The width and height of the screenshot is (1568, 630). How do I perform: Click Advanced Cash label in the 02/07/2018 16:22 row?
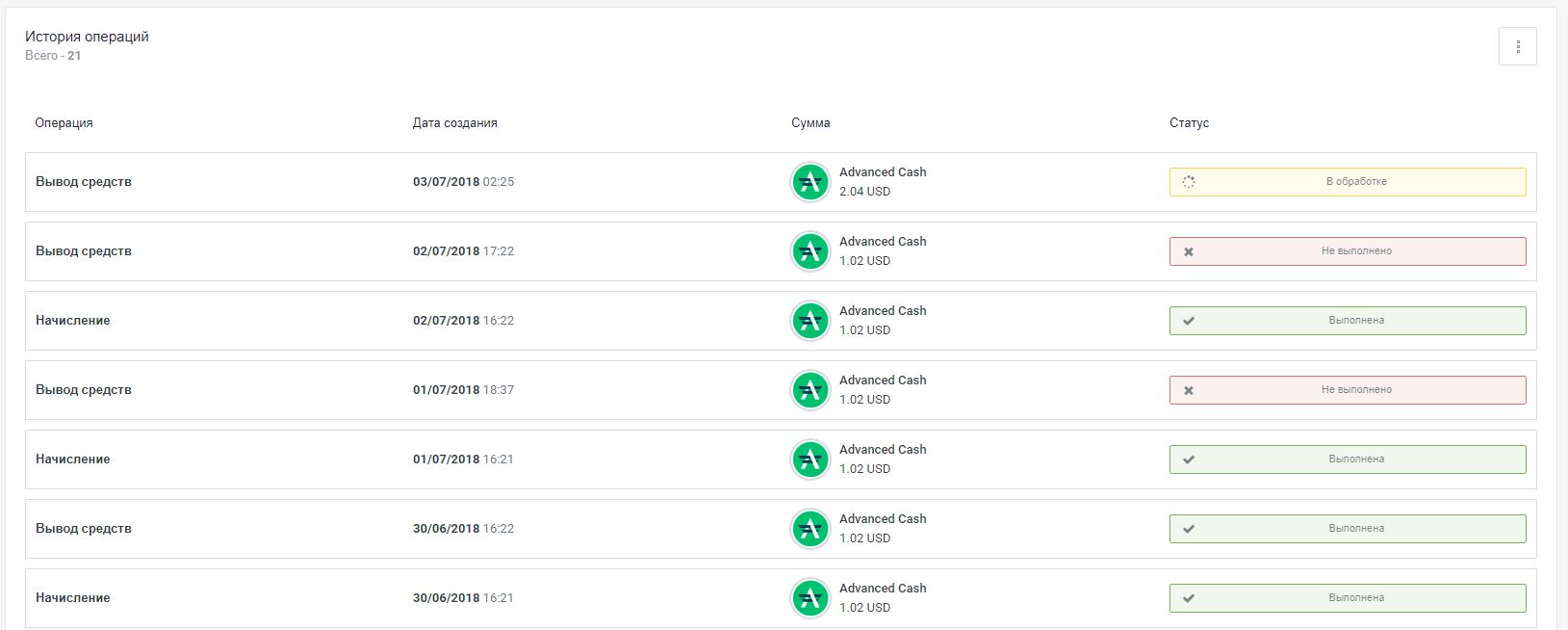pos(883,311)
